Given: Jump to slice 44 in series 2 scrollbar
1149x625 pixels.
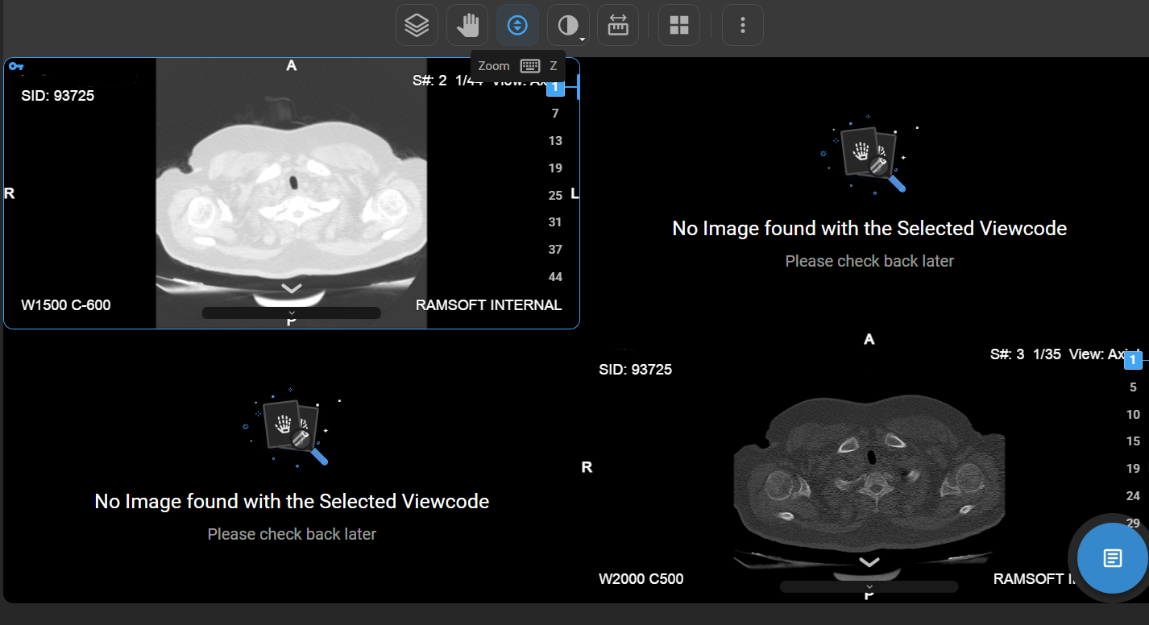Looking at the screenshot, I should pyautogui.click(x=555, y=276).
